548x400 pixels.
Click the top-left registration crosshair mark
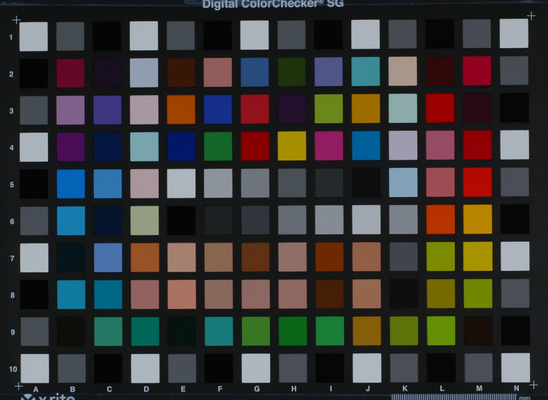click(x=16, y=20)
